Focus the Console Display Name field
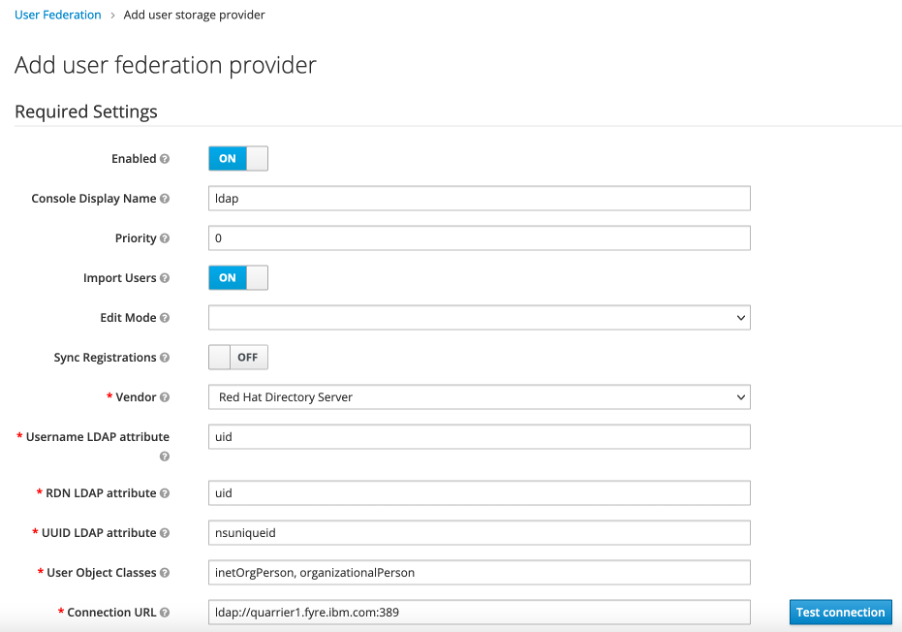This screenshot has height=632, width=902. tap(479, 198)
